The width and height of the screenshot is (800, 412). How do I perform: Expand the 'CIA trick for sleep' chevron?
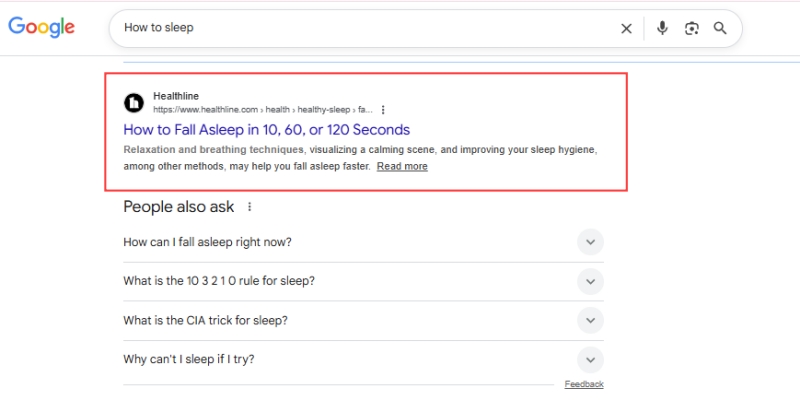point(590,320)
